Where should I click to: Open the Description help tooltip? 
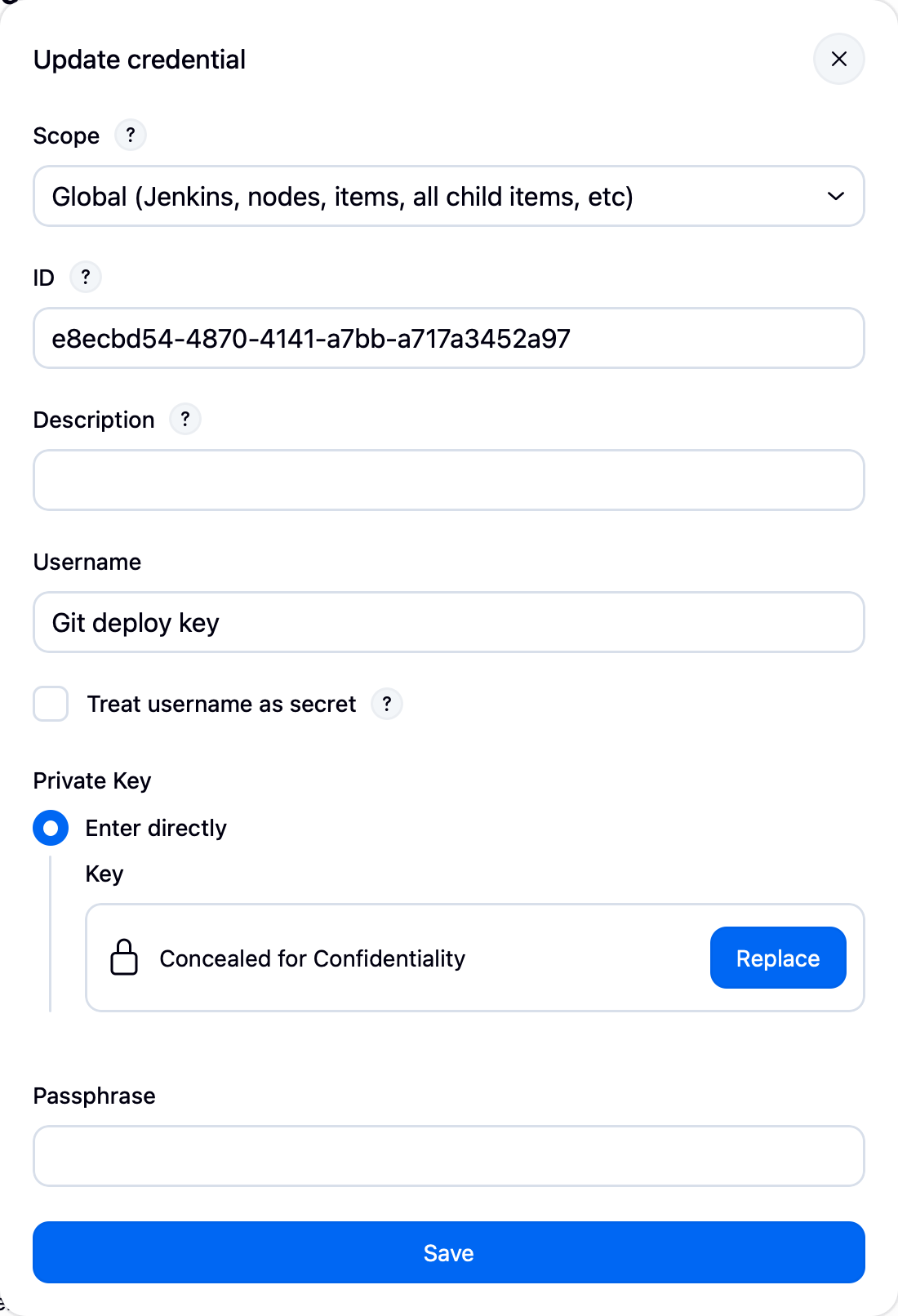(x=184, y=419)
